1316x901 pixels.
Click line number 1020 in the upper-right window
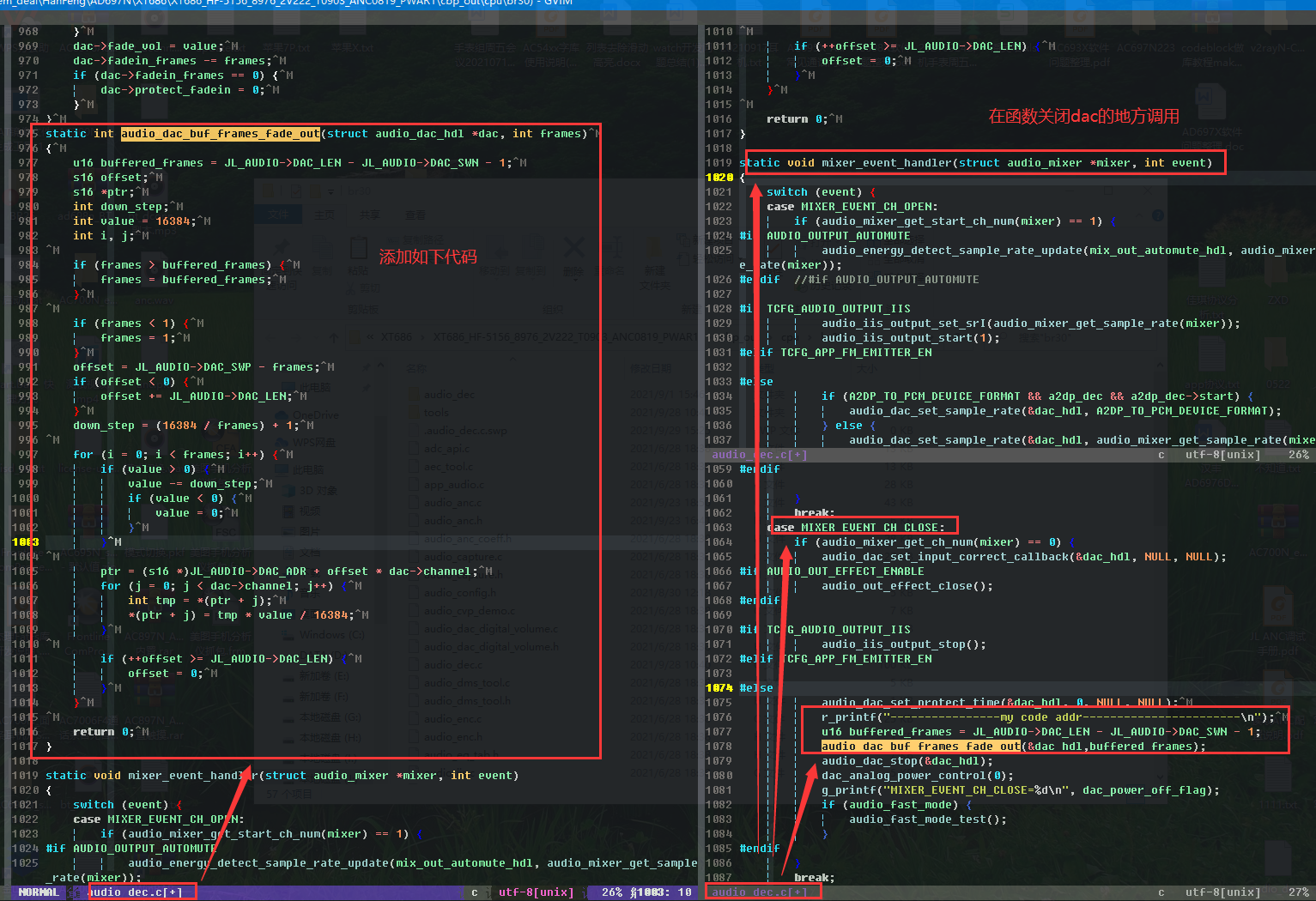pyautogui.click(x=719, y=178)
